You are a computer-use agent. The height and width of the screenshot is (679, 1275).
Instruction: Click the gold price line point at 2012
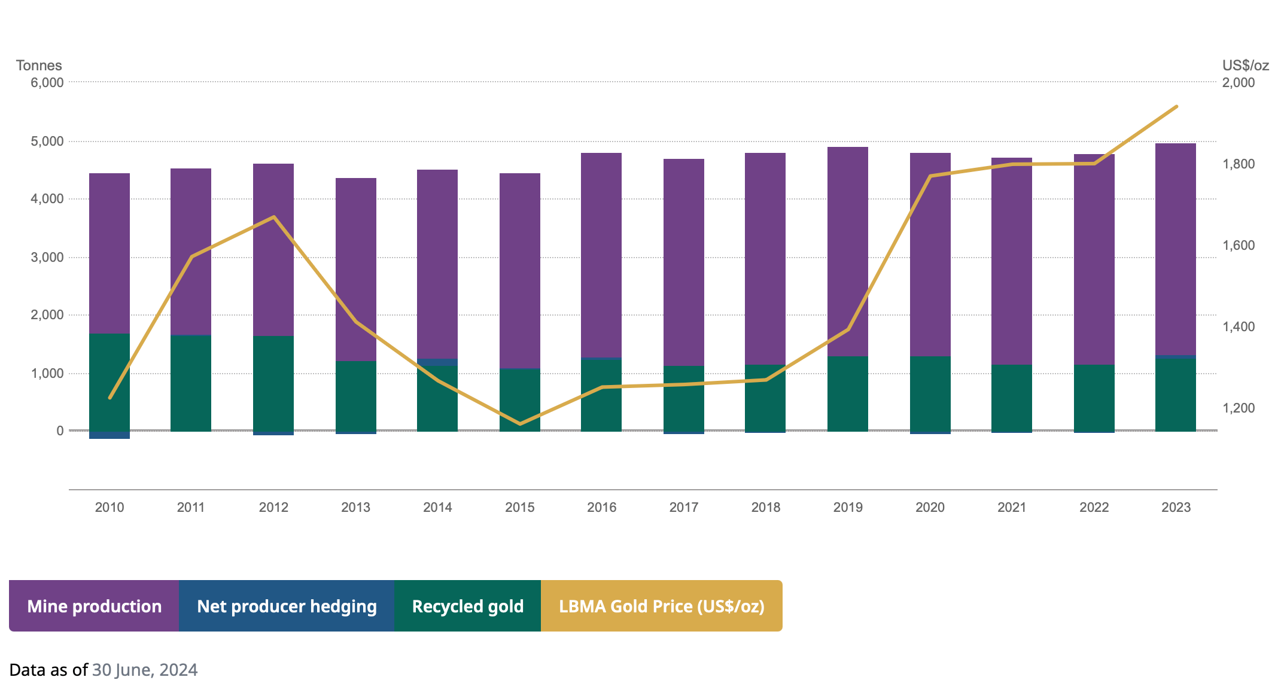(274, 217)
